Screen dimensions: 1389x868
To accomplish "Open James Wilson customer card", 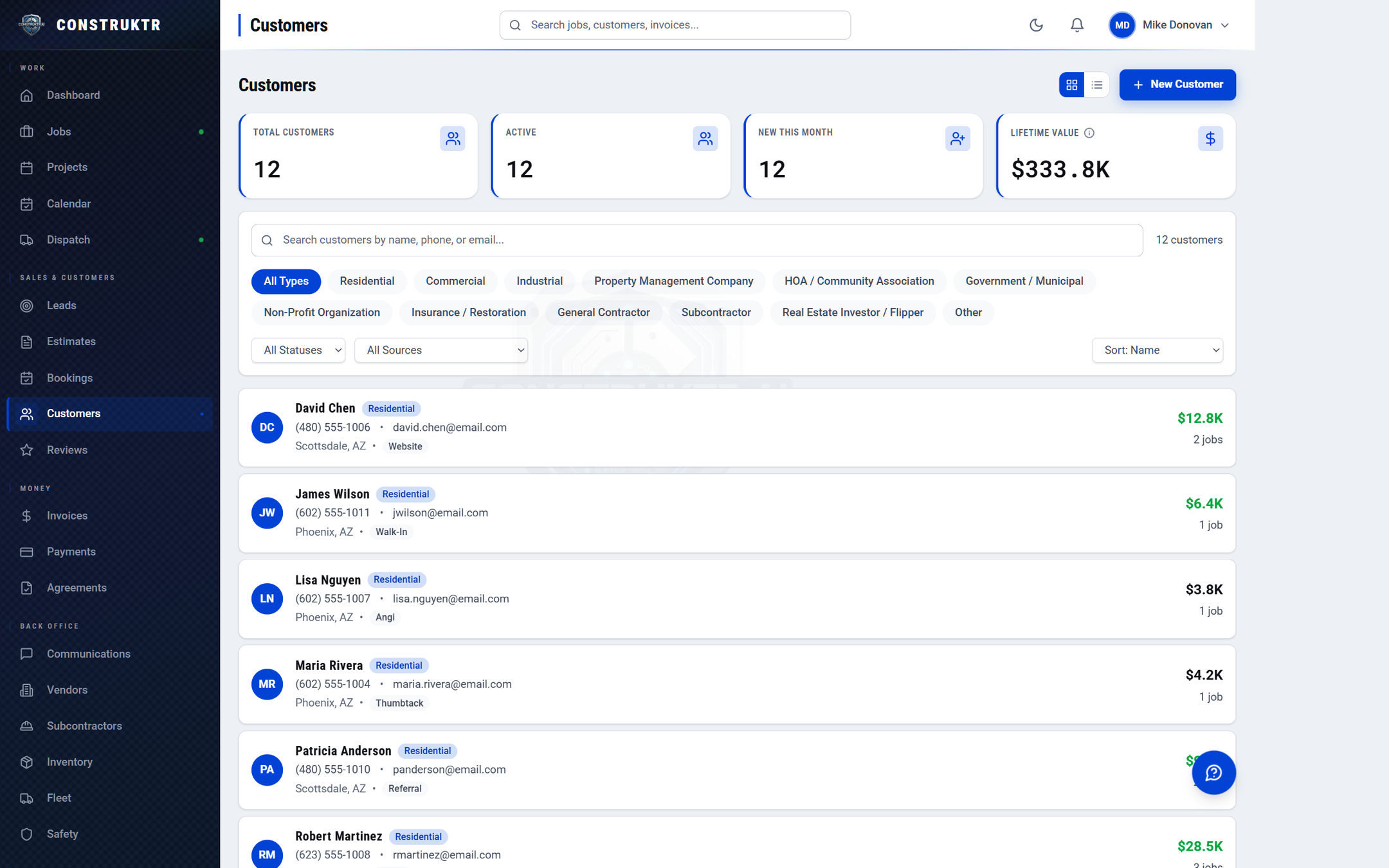I will (x=737, y=513).
